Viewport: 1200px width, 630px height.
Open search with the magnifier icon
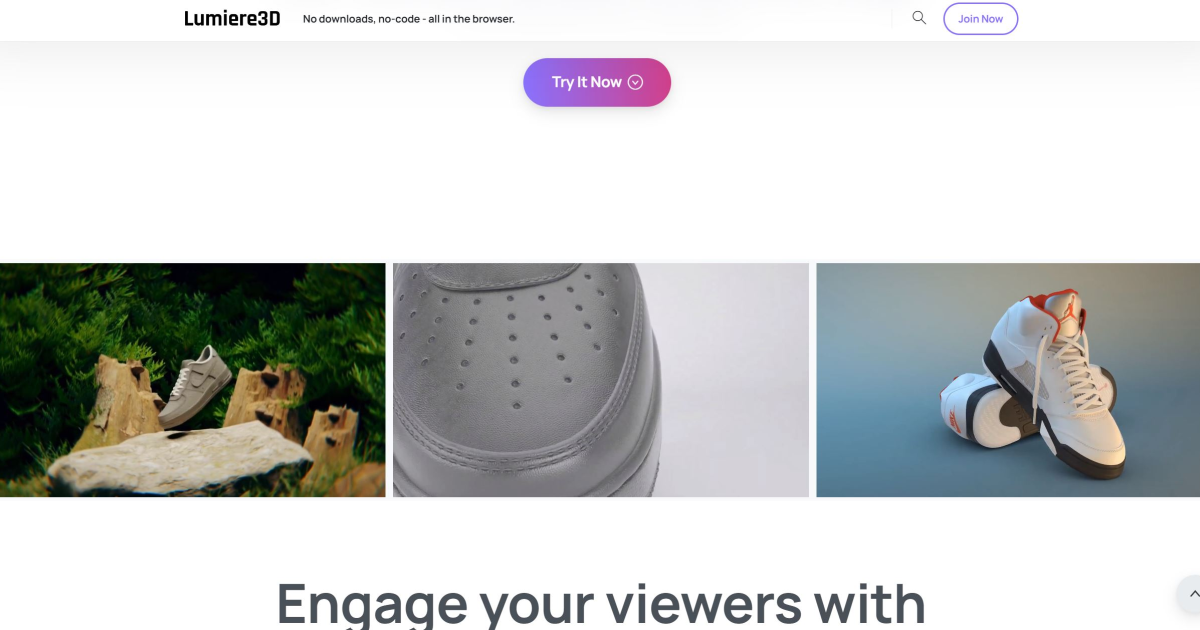coord(919,18)
